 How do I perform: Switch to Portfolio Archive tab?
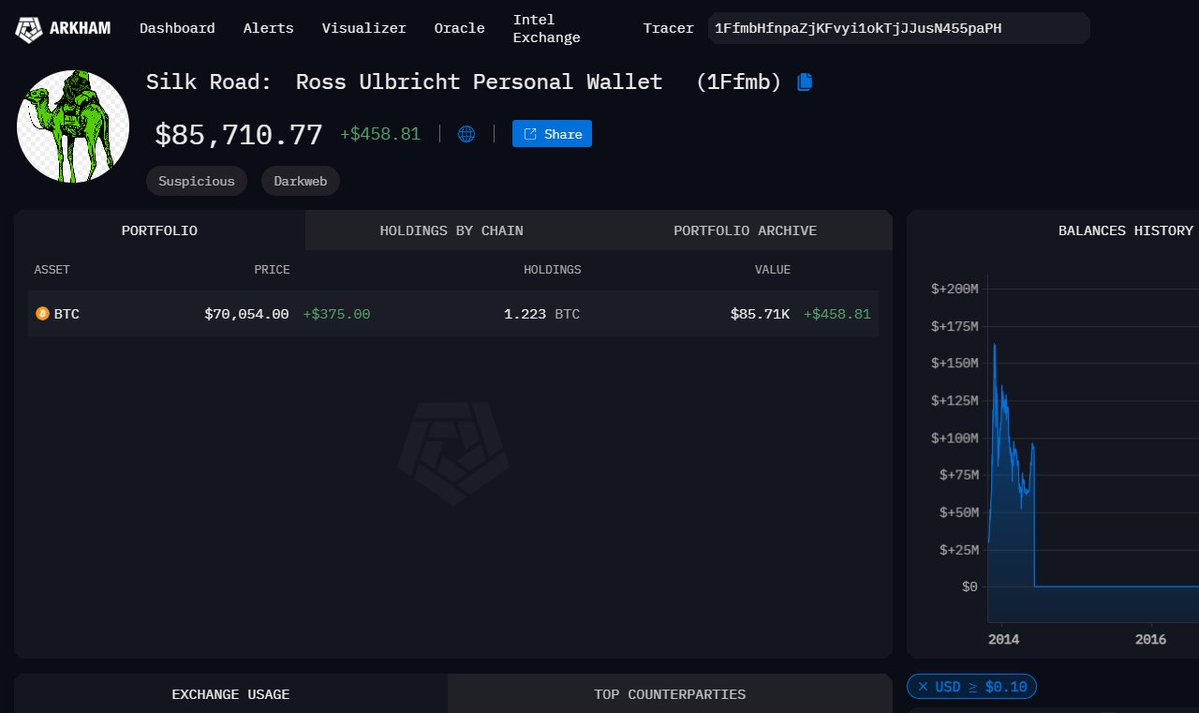click(745, 231)
